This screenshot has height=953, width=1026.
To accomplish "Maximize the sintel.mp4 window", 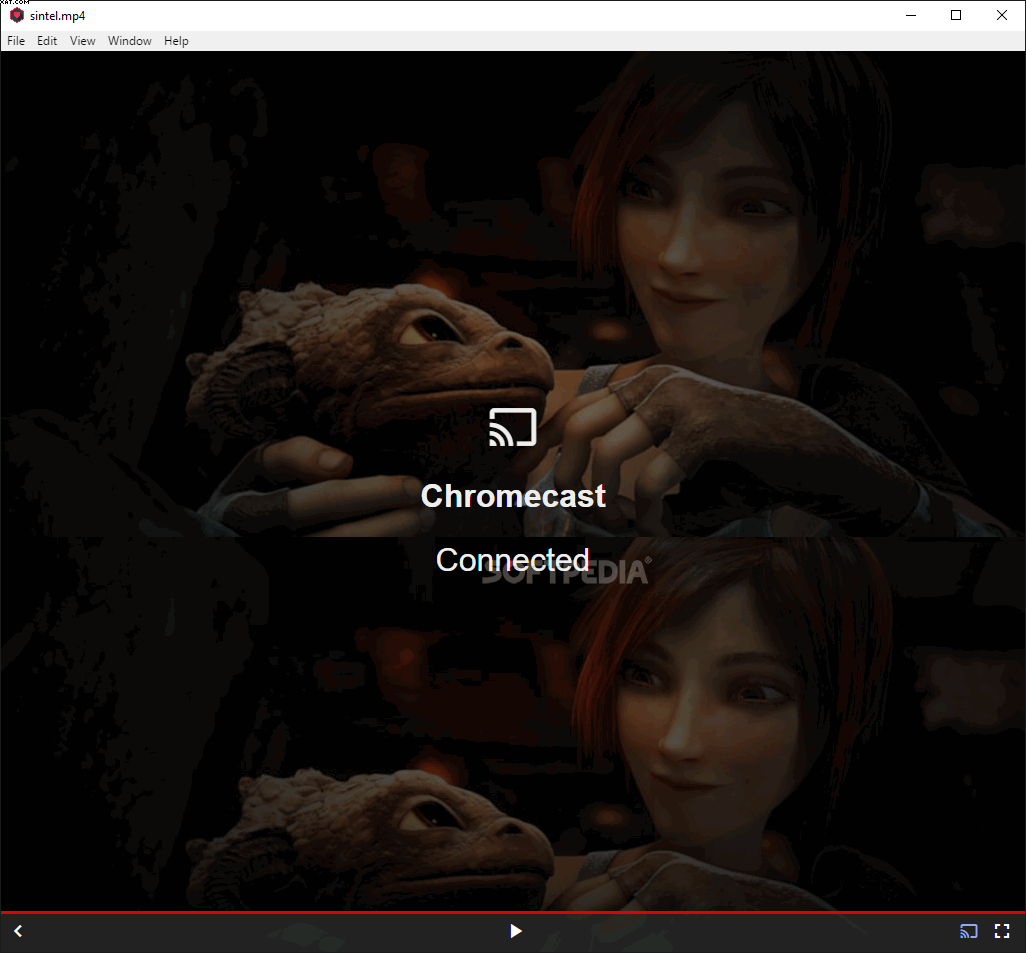I will [x=956, y=15].
